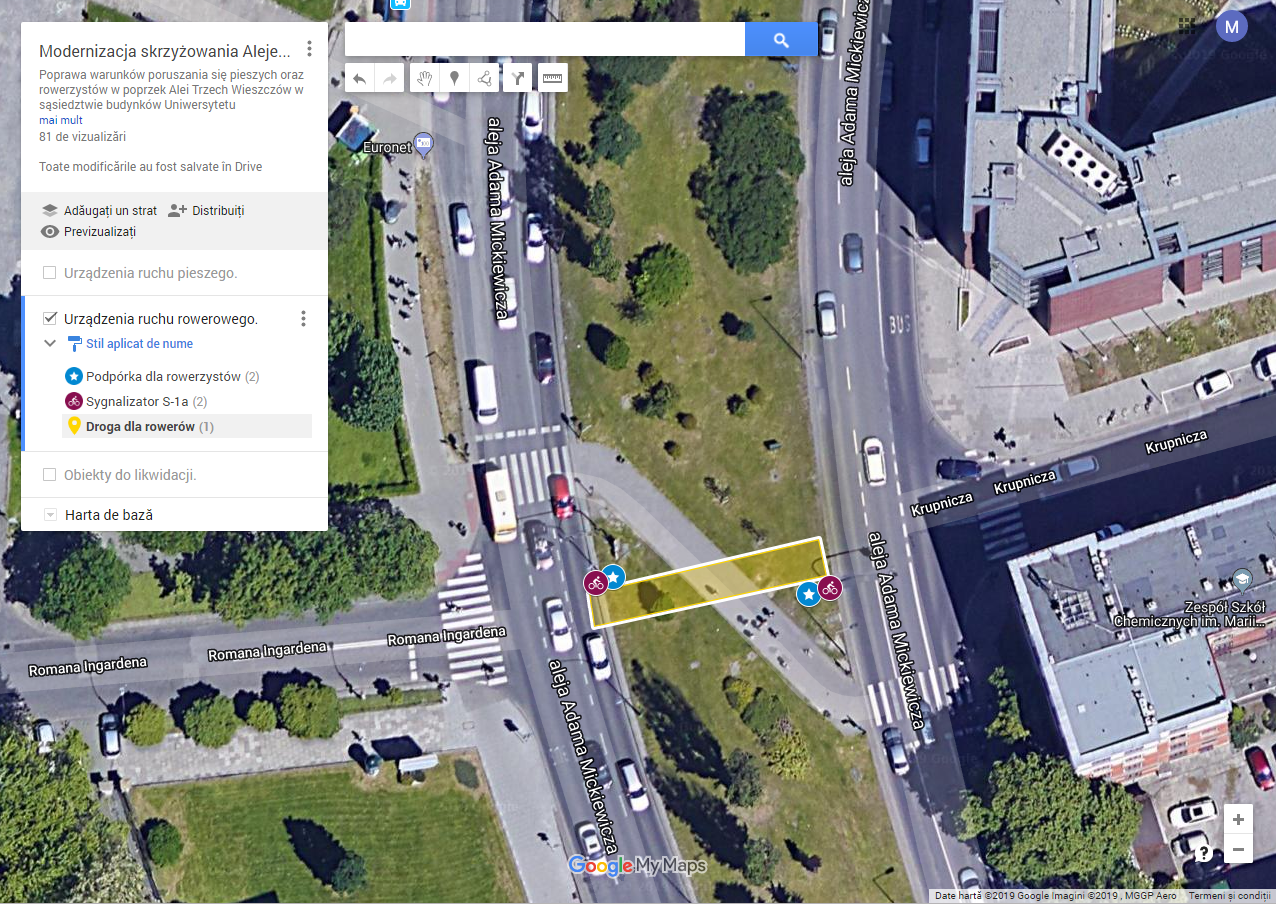Expand the Harta de bază dropdown
The image size is (1276, 905).
(51, 515)
